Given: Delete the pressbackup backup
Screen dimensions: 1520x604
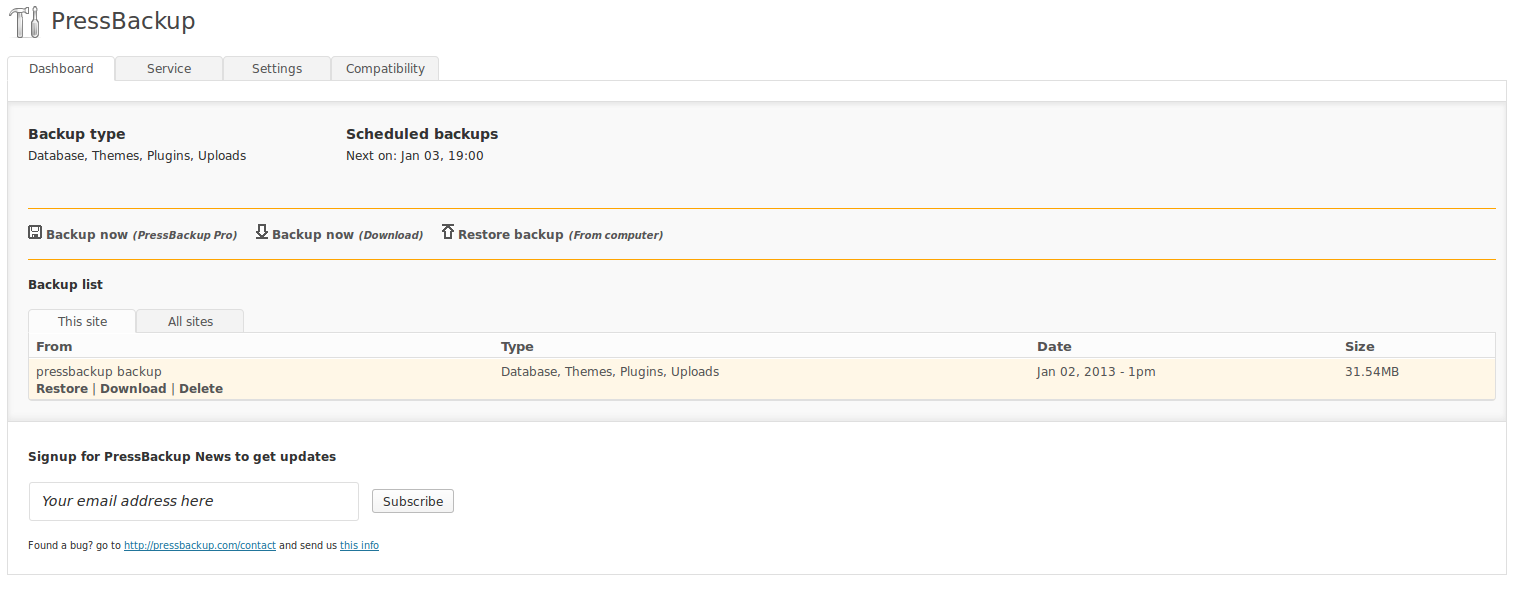Looking at the screenshot, I should 201,389.
